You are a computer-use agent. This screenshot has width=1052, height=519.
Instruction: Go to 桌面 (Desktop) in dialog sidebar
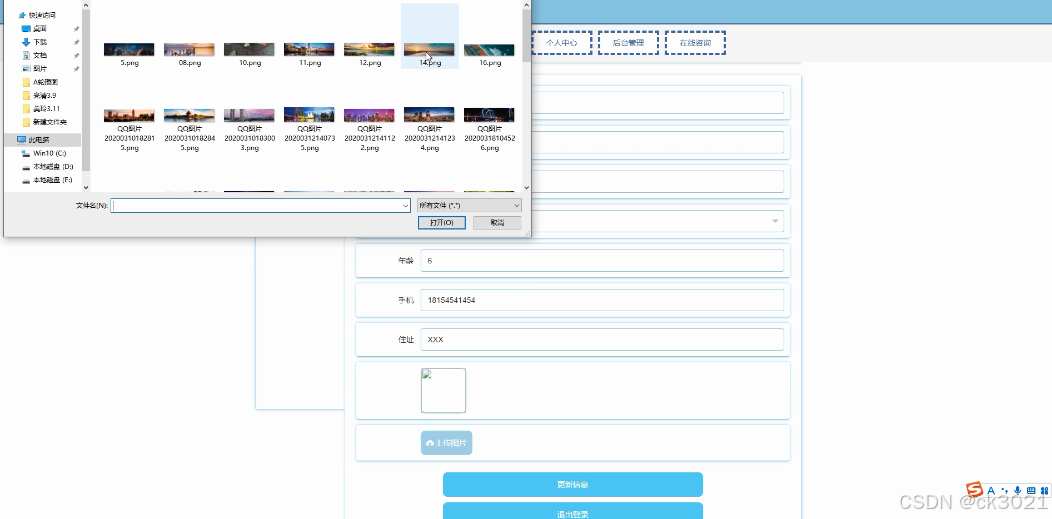[35, 29]
